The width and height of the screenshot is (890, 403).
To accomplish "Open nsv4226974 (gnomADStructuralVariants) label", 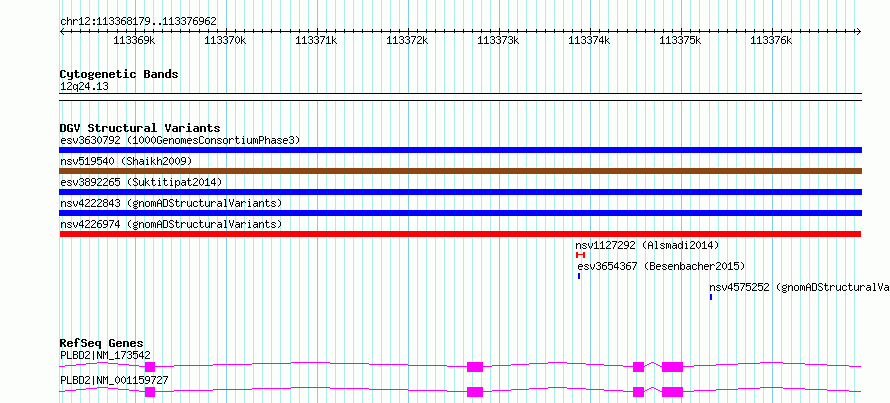I will point(171,224).
